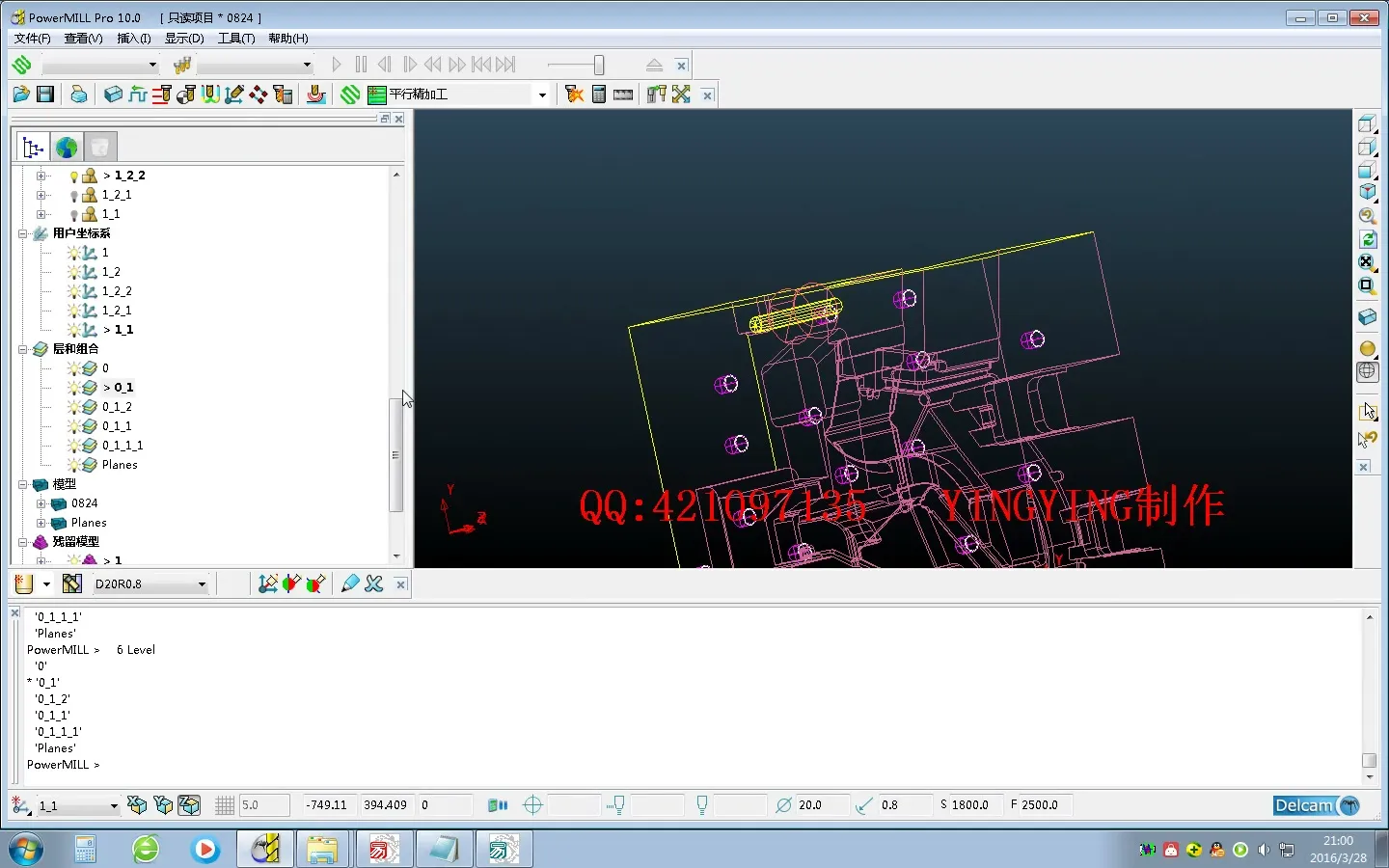The height and width of the screenshot is (868, 1389).
Task: Click the Delcam logo in the status bar
Action: point(1316,805)
